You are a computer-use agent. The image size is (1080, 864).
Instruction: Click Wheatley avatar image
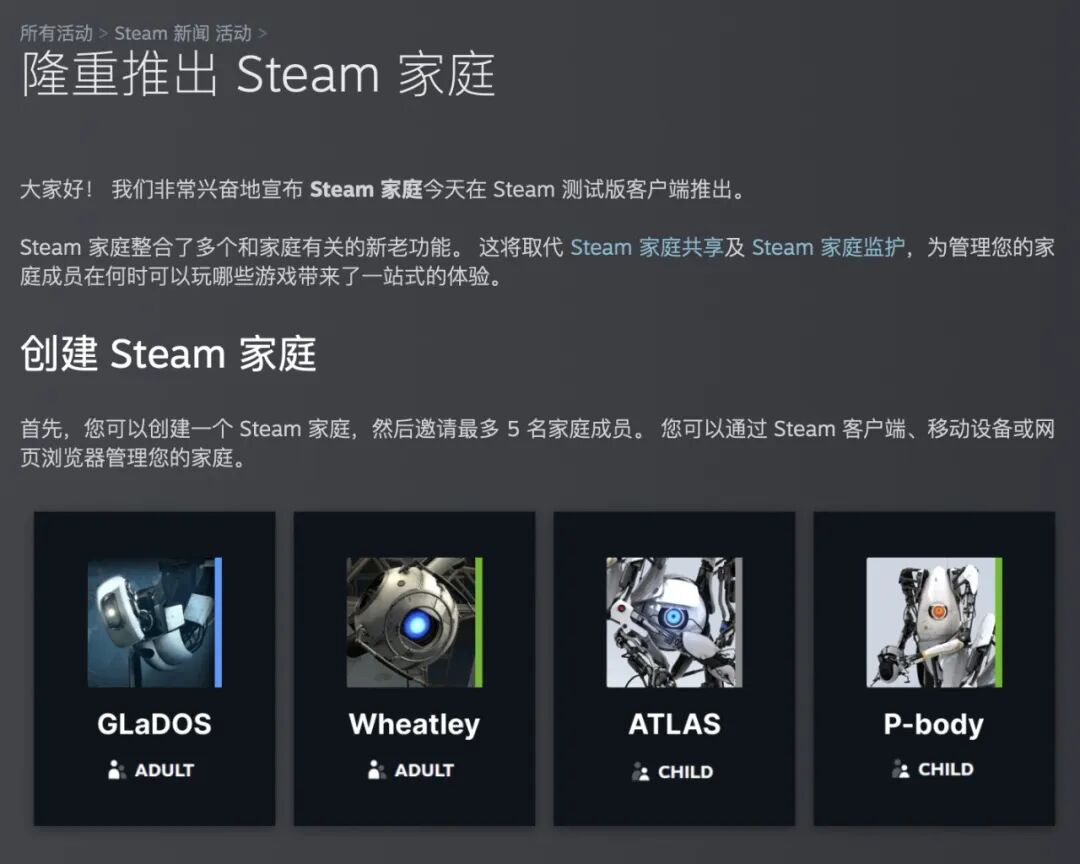[414, 622]
